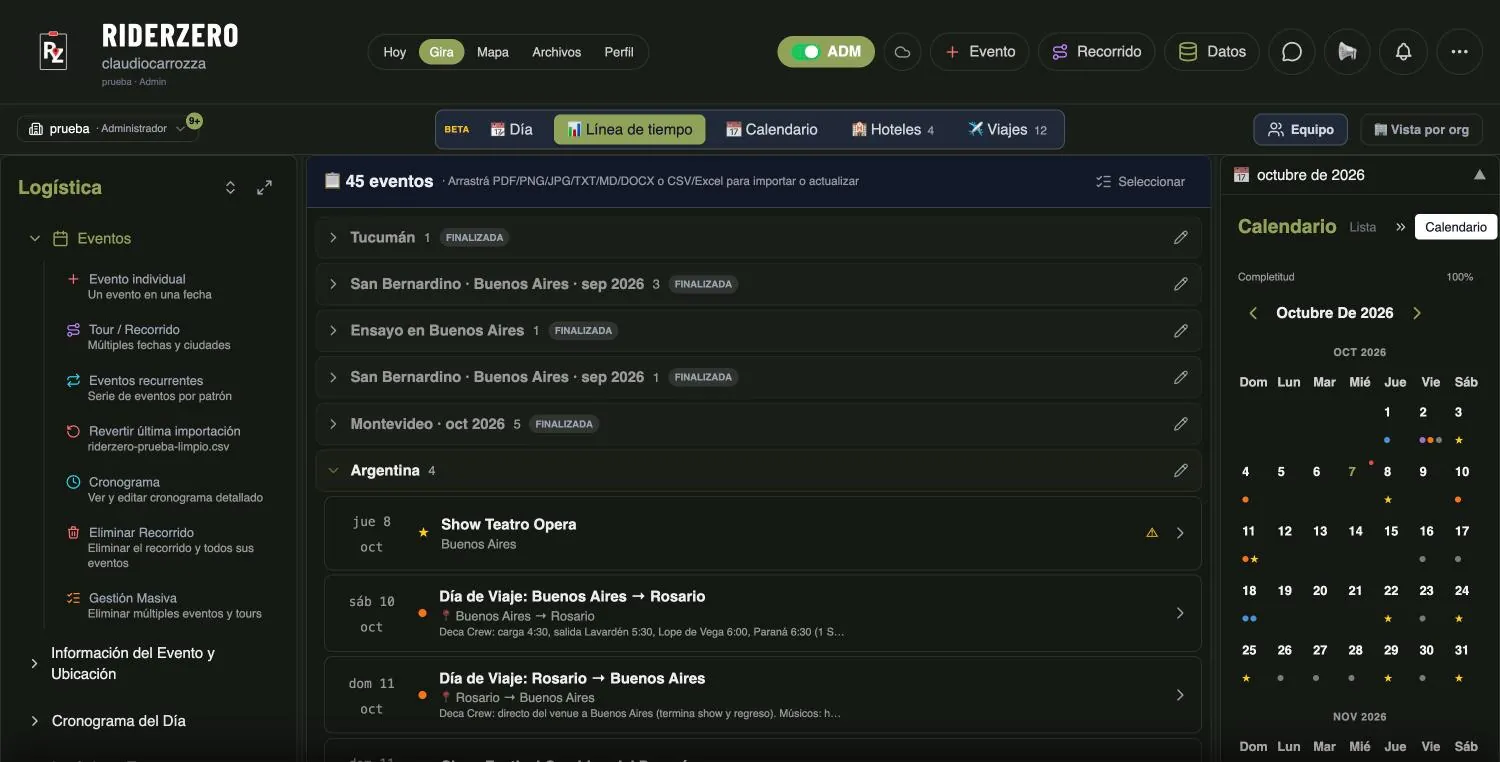Go to next month in calendar

(x=1417, y=313)
